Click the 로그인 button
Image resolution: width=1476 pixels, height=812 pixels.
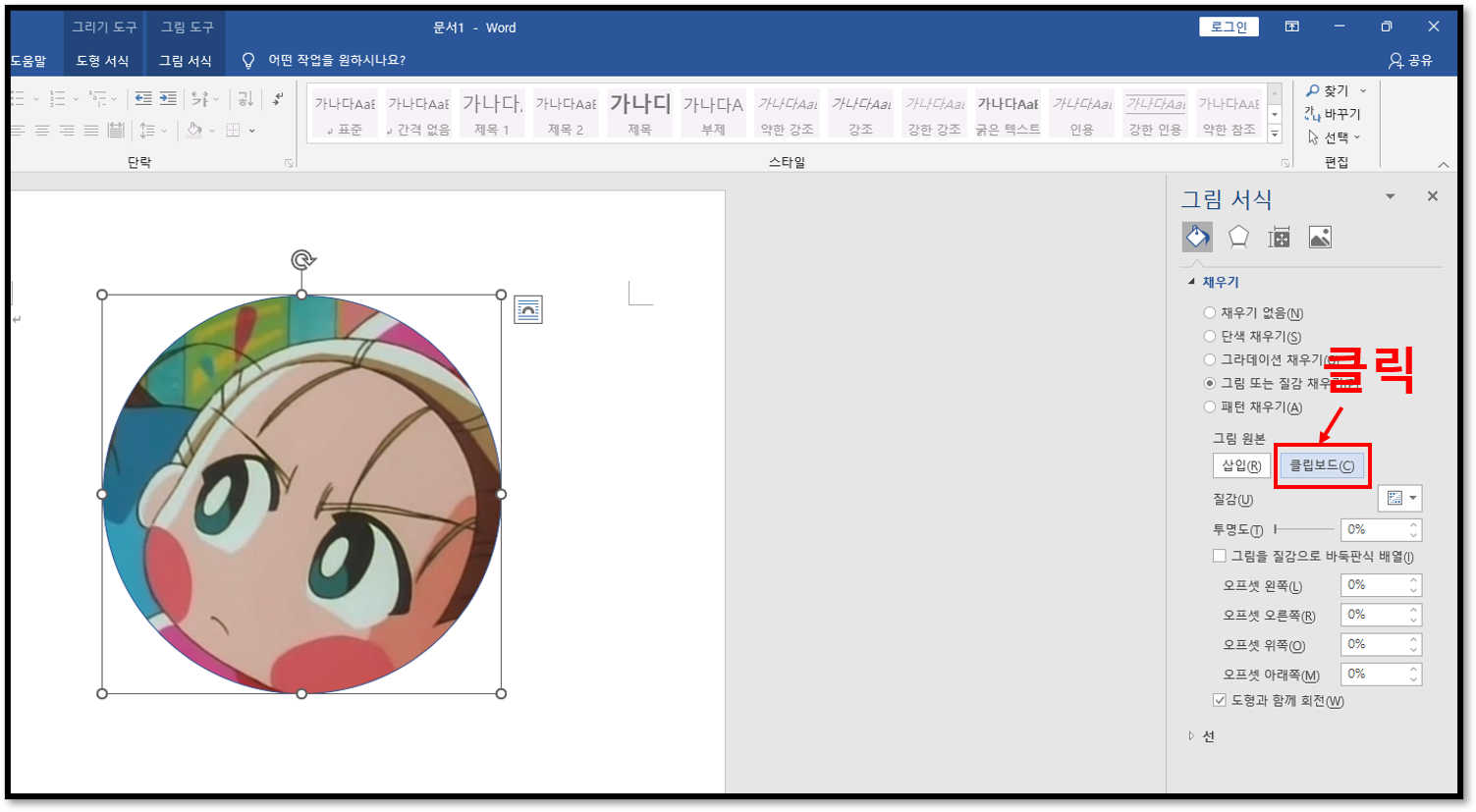click(1229, 27)
